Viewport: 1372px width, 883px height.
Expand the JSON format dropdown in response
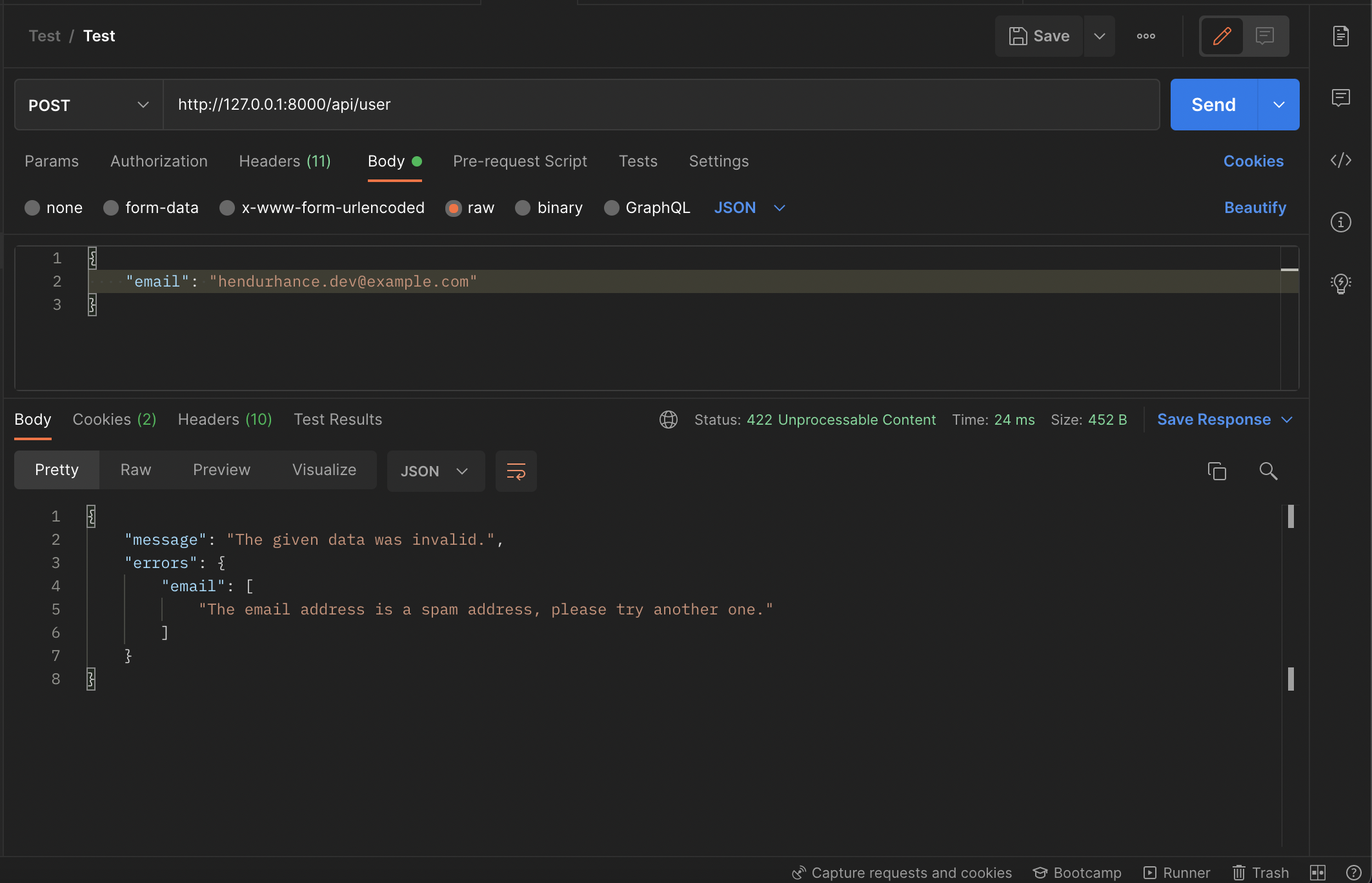pyautogui.click(x=460, y=470)
